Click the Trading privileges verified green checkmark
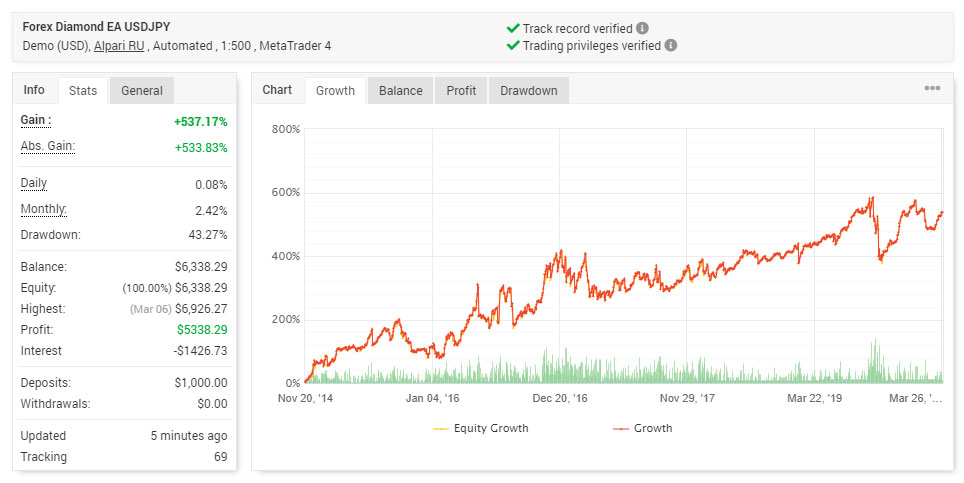Image resolution: width=964 pixels, height=483 pixels. coord(513,45)
